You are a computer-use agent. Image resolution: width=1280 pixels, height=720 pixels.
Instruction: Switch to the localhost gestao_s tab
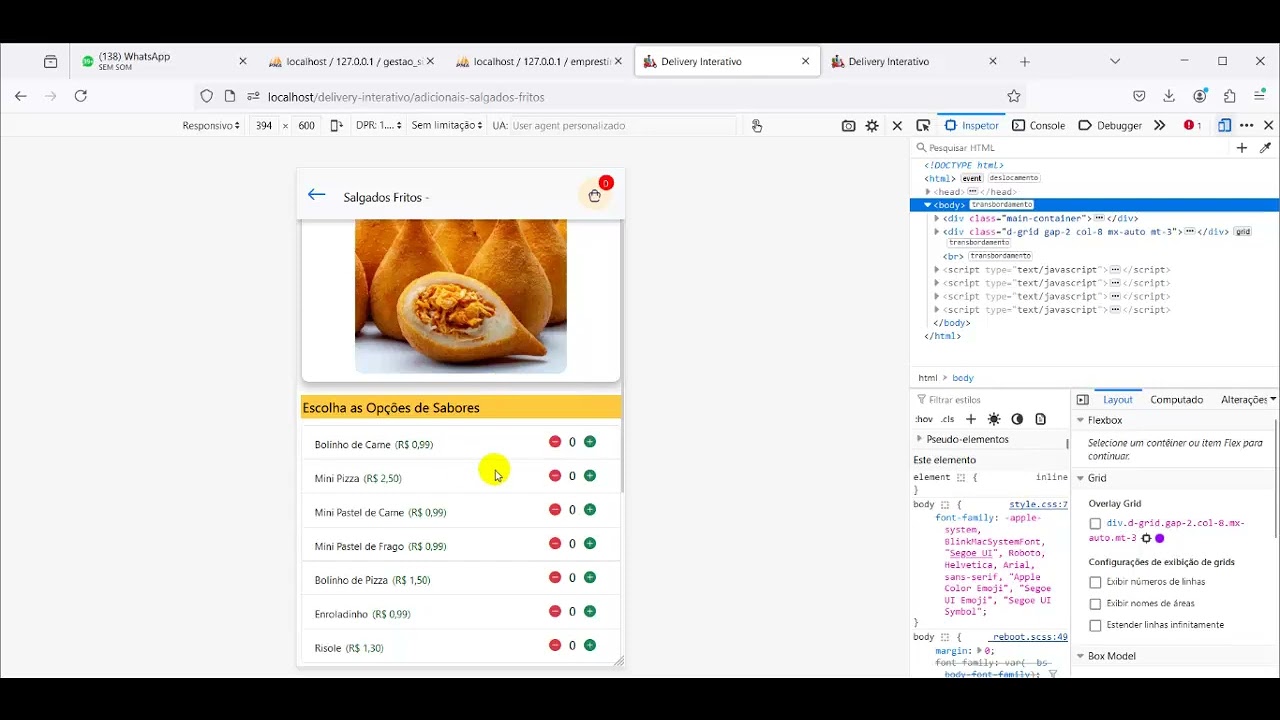351,61
